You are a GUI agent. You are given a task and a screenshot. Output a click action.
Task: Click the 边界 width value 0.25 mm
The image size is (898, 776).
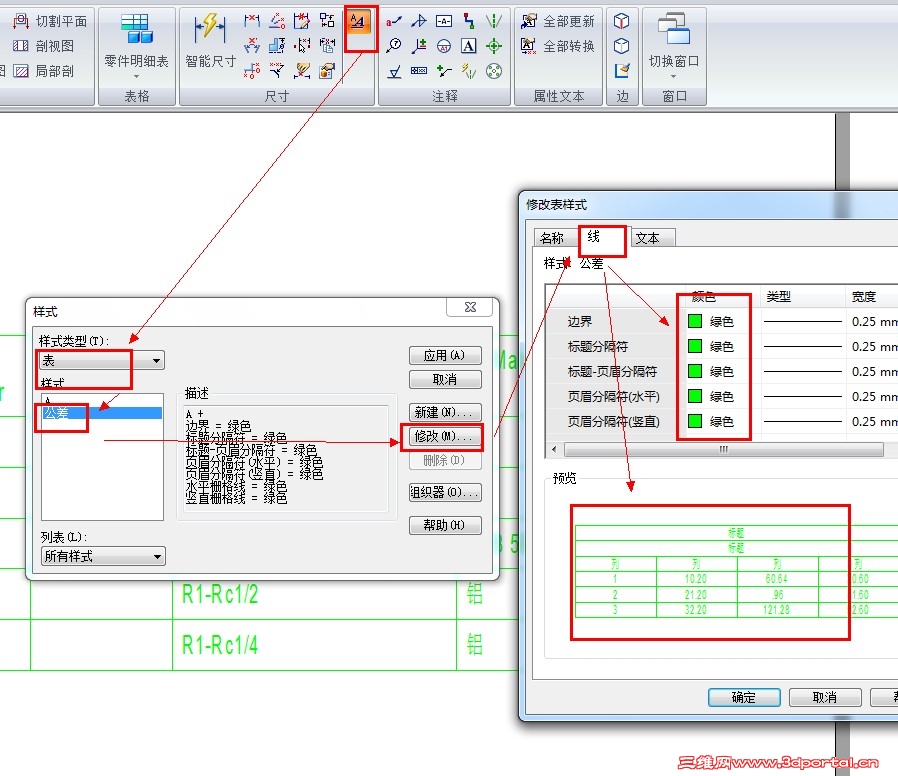875,321
